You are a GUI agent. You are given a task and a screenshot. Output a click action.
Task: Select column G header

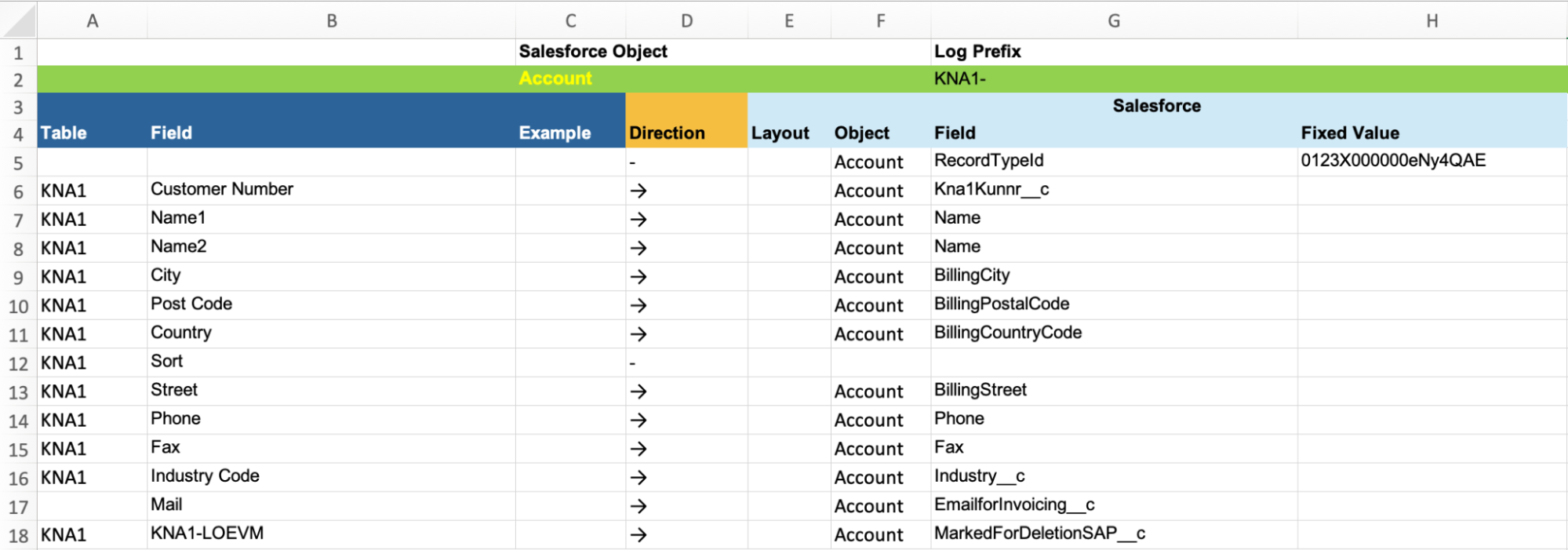pos(1114,21)
